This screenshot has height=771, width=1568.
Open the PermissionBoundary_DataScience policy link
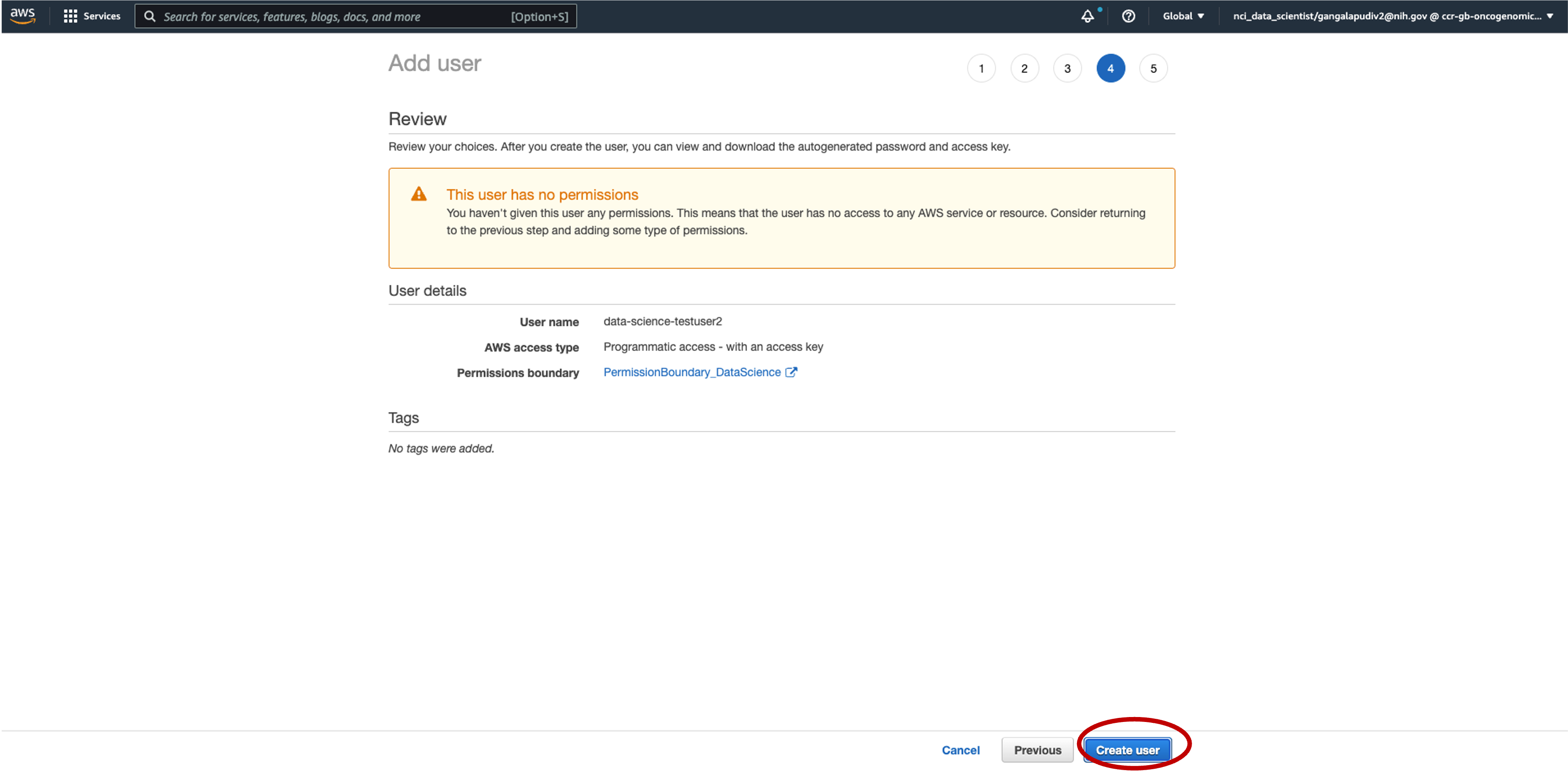[x=692, y=372]
